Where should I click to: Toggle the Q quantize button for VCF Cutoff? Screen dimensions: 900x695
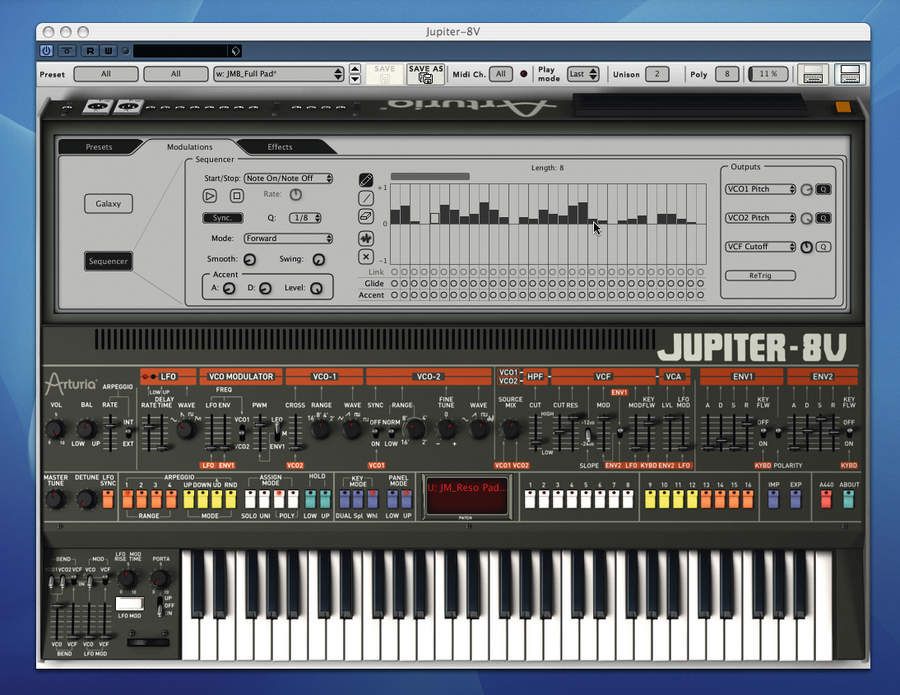pos(823,247)
